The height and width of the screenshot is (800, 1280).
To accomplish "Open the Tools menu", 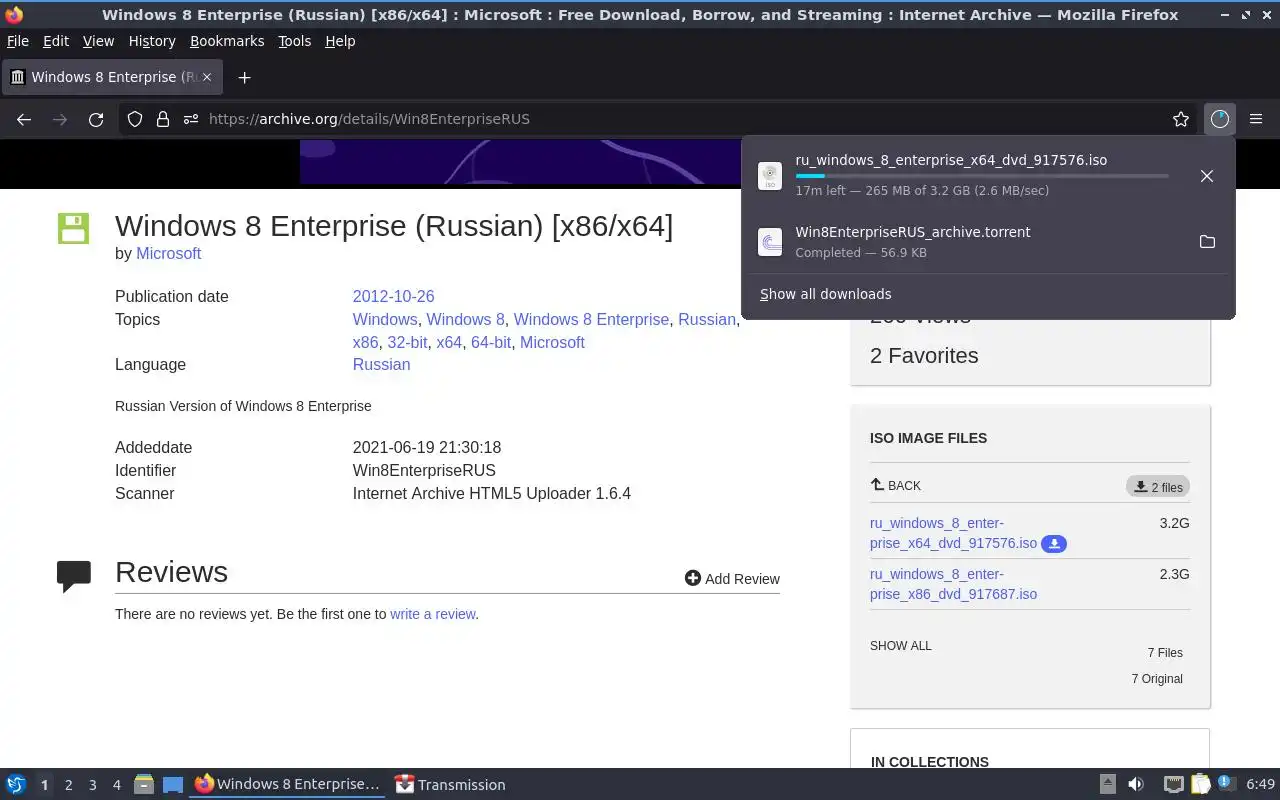I will tap(294, 41).
